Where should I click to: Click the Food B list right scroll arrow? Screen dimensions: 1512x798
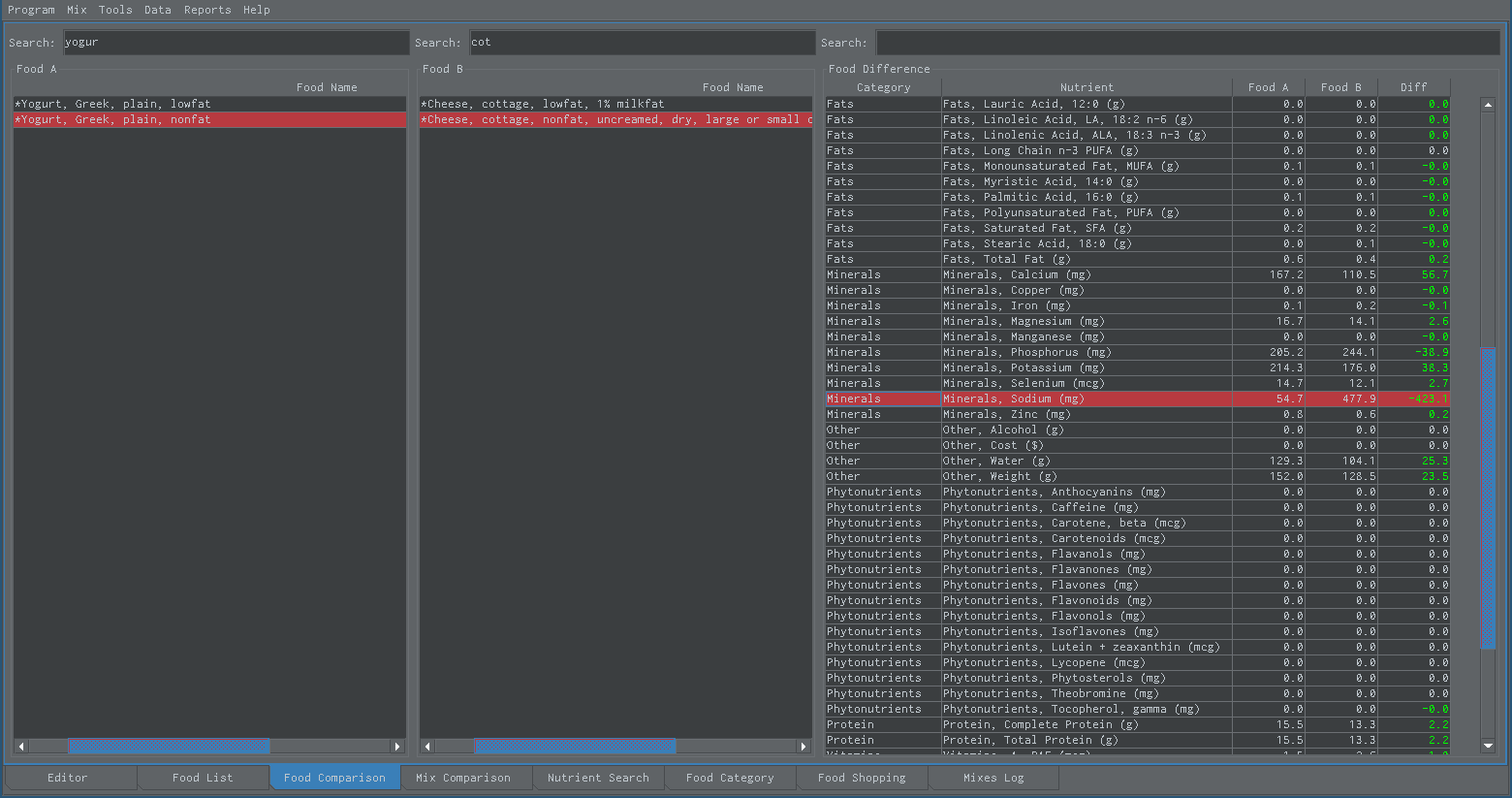point(803,747)
